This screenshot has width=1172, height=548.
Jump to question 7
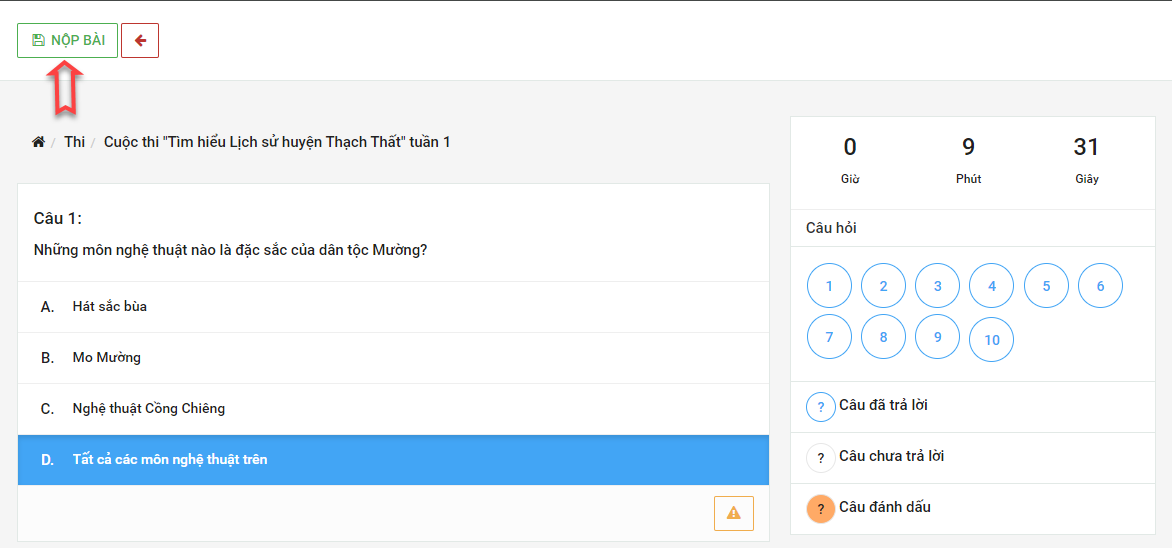(x=829, y=338)
